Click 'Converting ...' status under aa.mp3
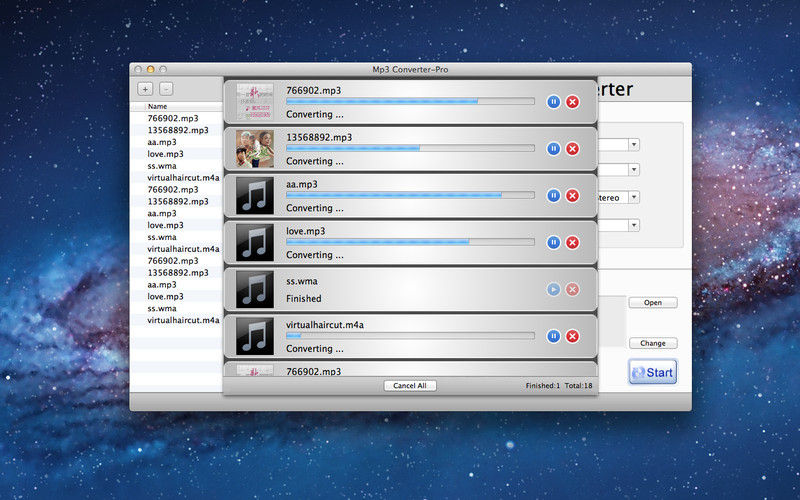 (314, 208)
